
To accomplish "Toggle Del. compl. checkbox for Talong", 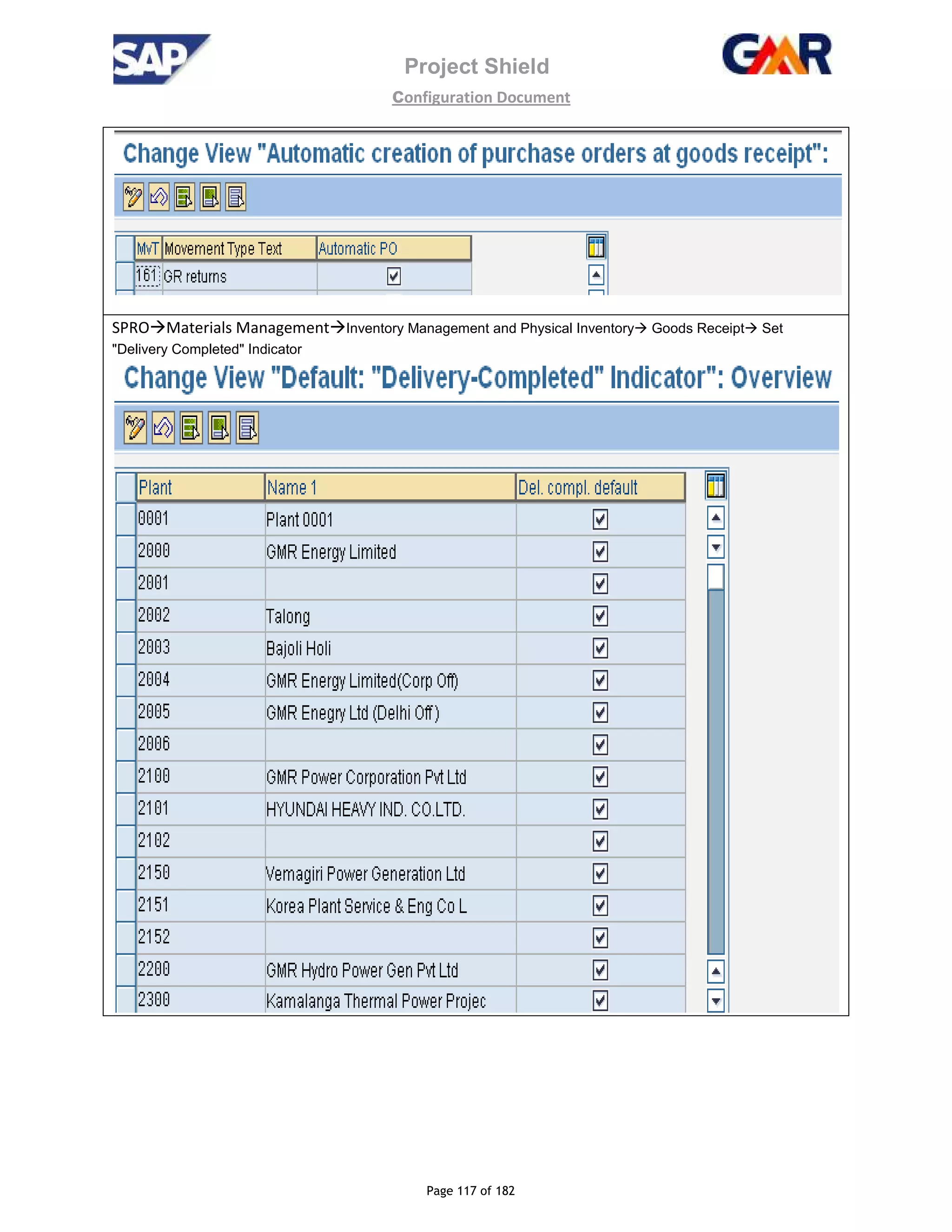I will (600, 616).
